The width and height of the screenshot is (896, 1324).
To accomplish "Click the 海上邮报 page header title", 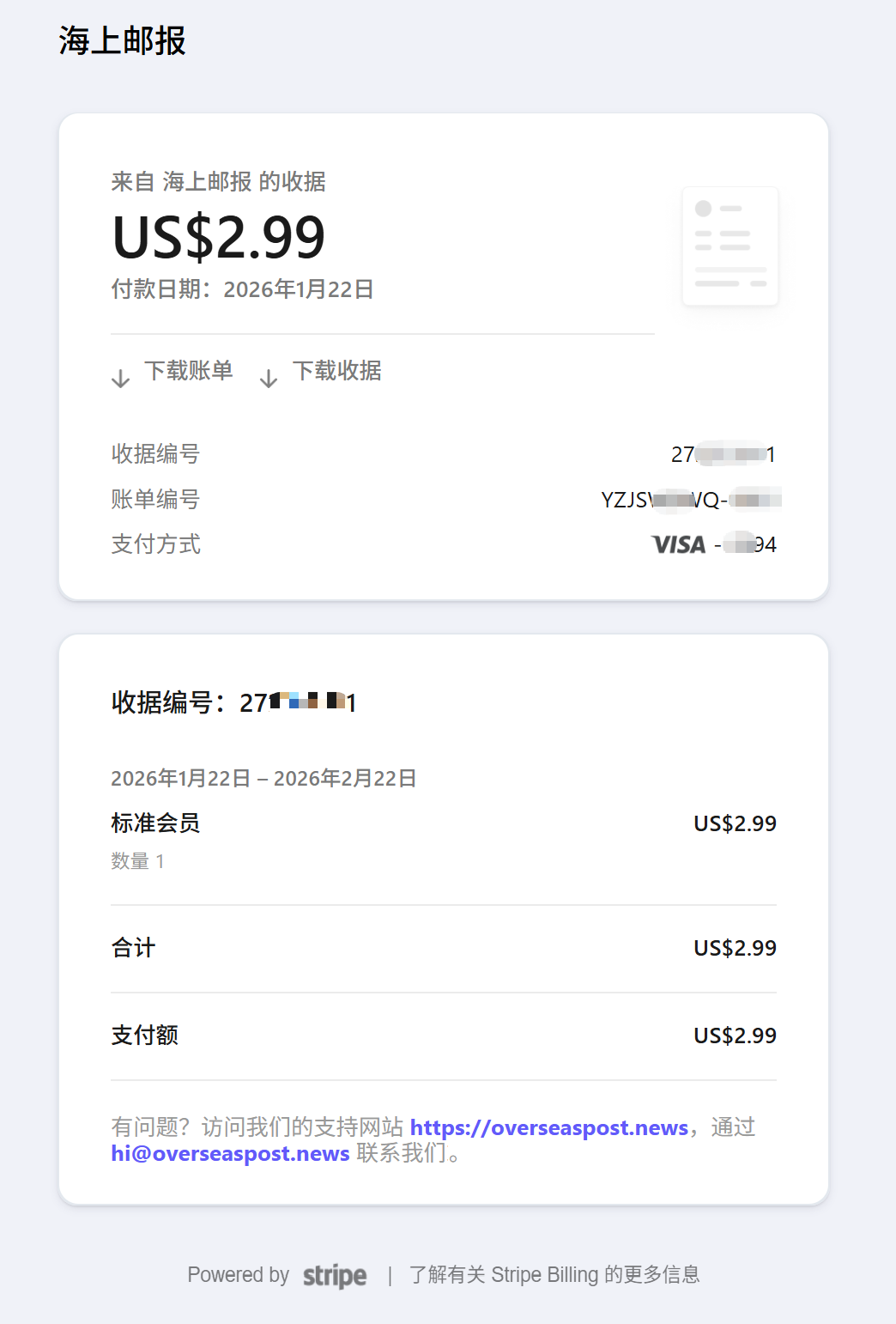I will point(123,40).
